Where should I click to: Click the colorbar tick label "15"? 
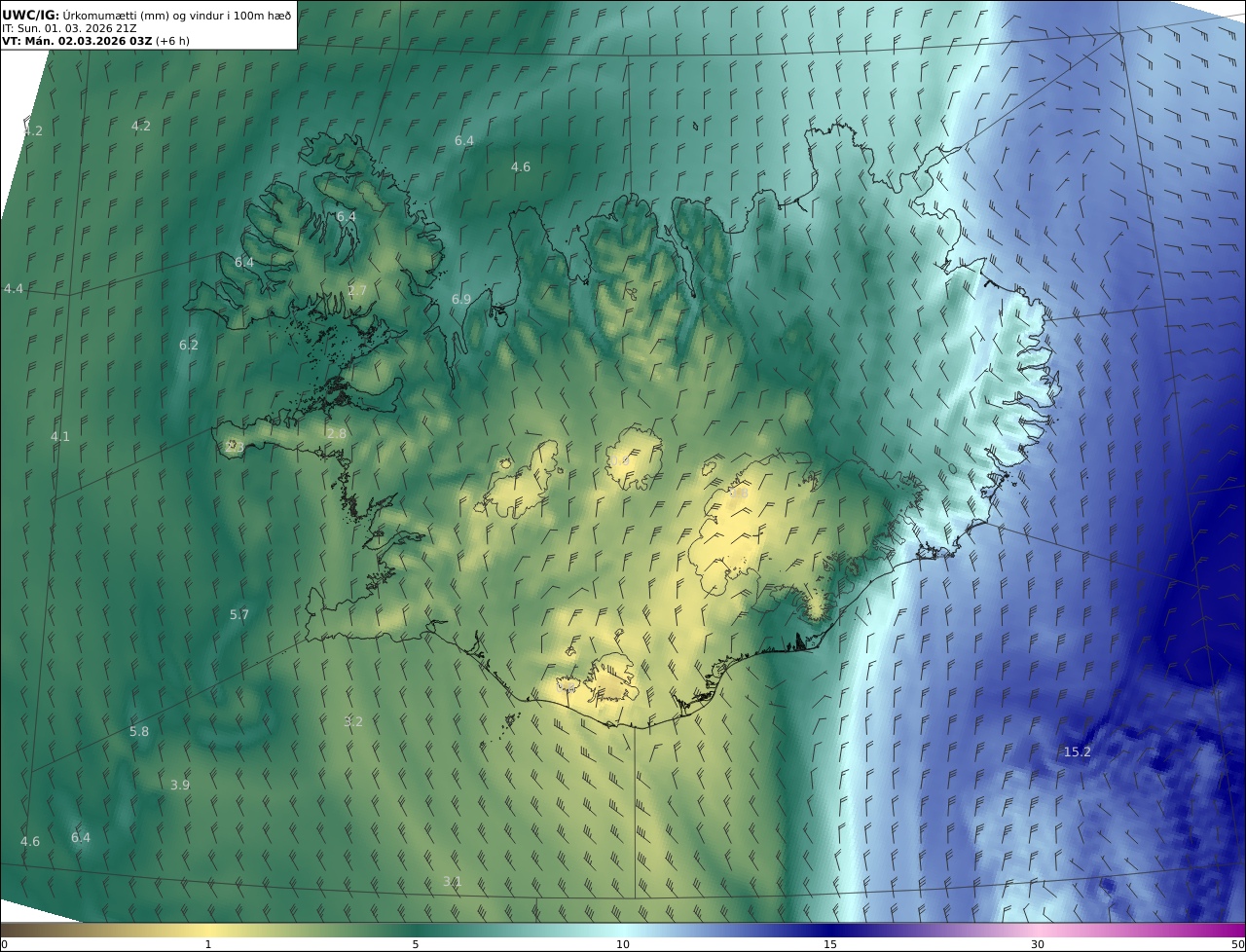(x=830, y=944)
